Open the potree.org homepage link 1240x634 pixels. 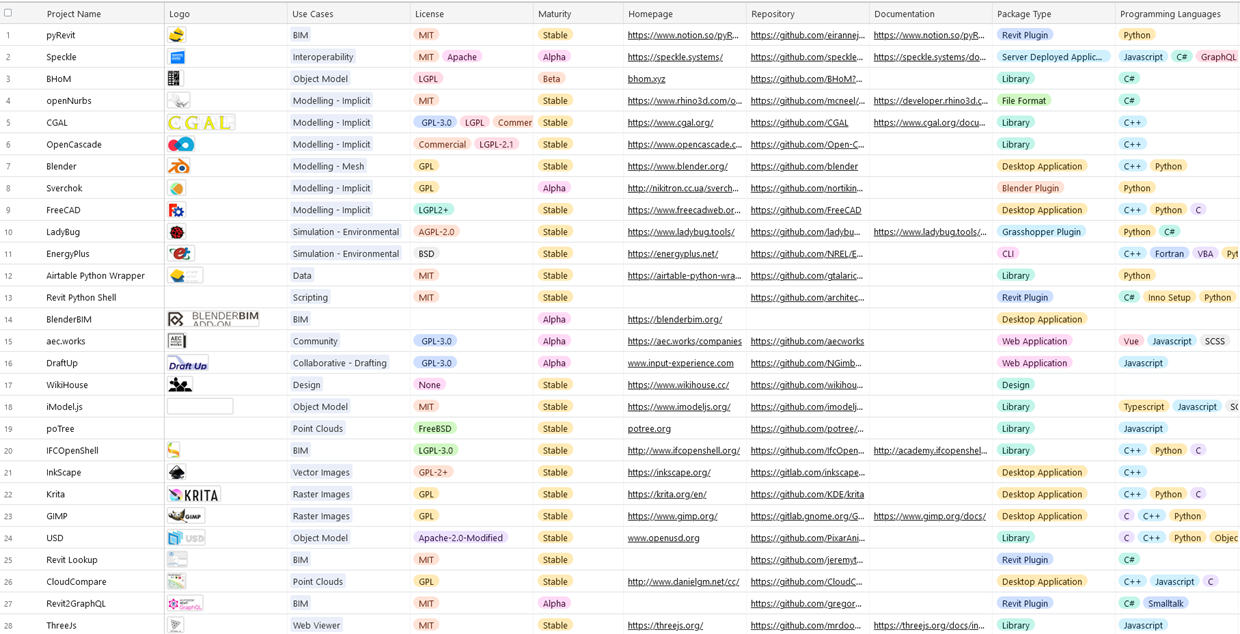(x=649, y=429)
